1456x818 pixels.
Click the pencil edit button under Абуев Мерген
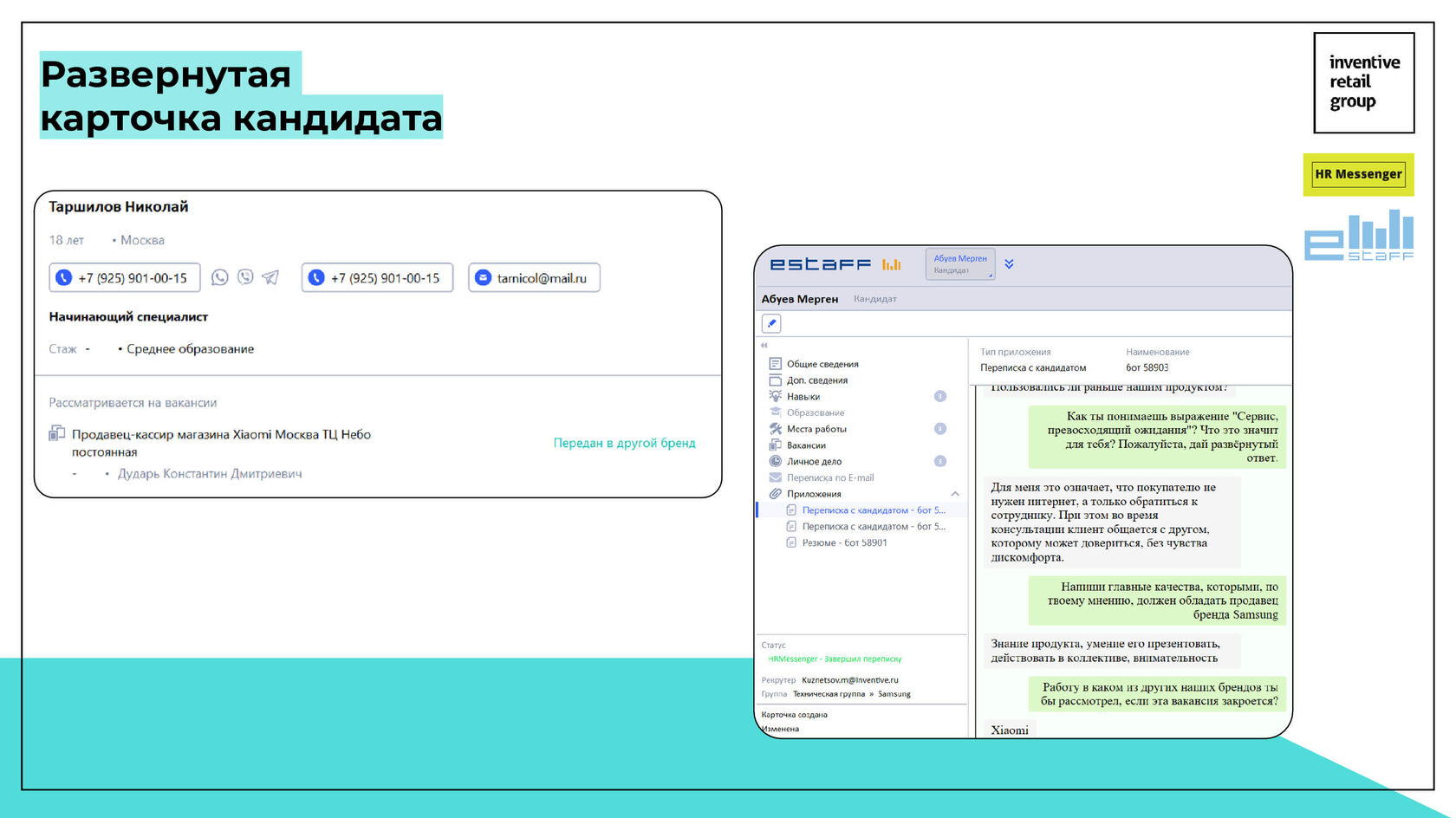[x=771, y=323]
